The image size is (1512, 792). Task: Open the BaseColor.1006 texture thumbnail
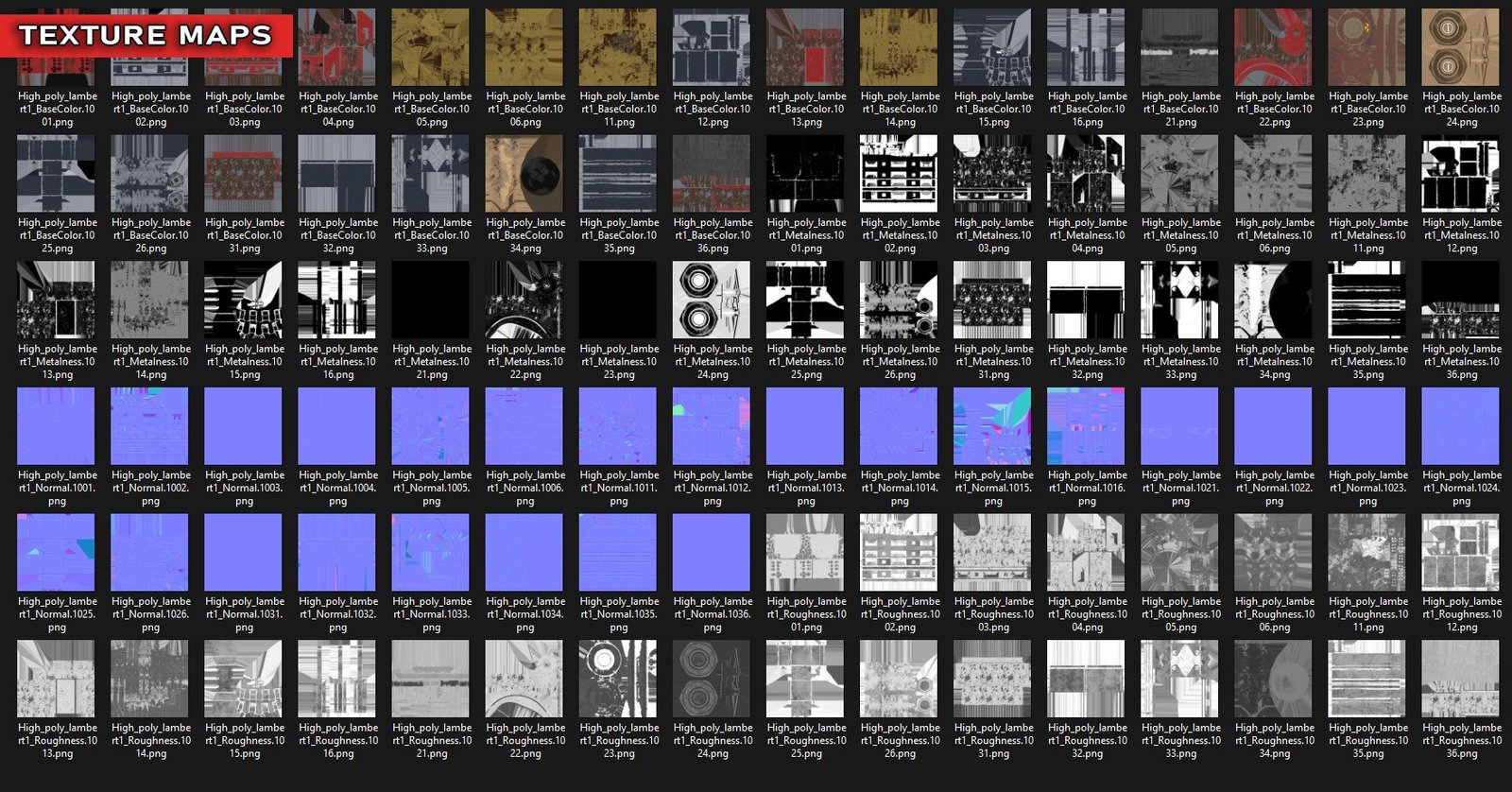pos(524,47)
